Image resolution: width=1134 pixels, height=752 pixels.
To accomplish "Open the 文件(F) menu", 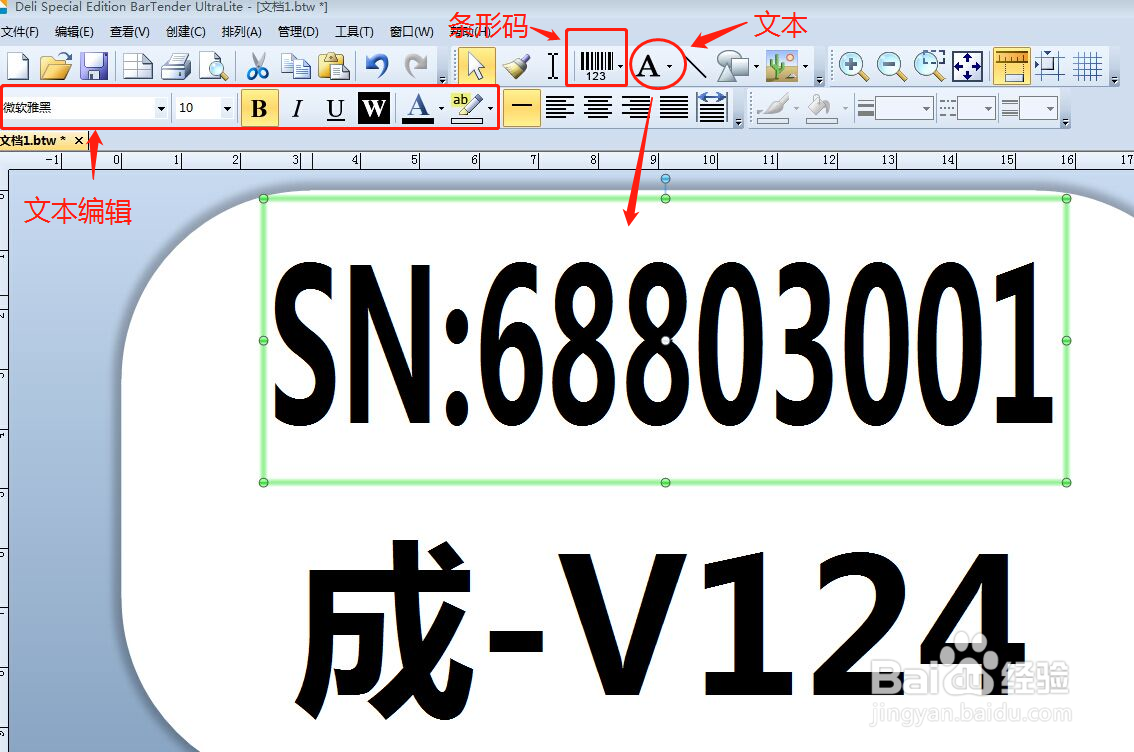I will (x=20, y=32).
